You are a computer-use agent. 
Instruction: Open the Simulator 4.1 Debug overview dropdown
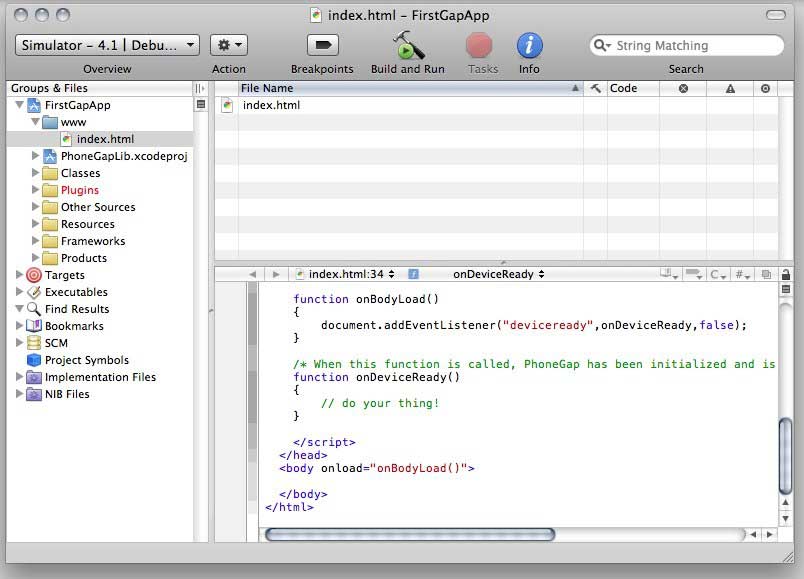[107, 45]
